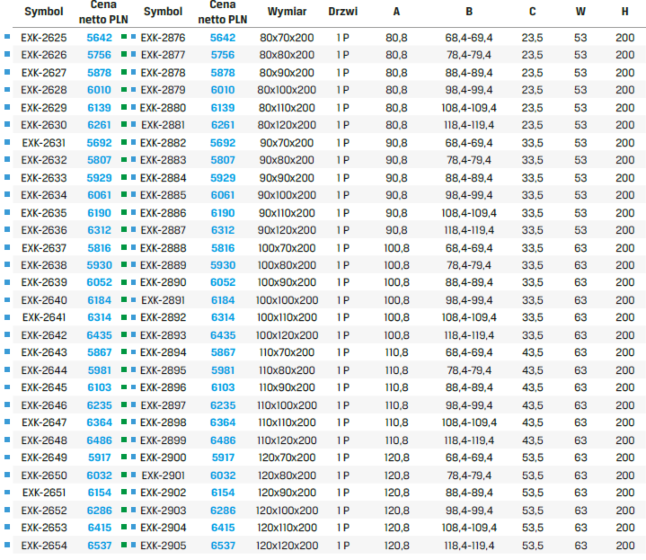Click symbol EXK-2892
Image resolution: width=646 pixels, height=560 pixels.
(x=163, y=317)
